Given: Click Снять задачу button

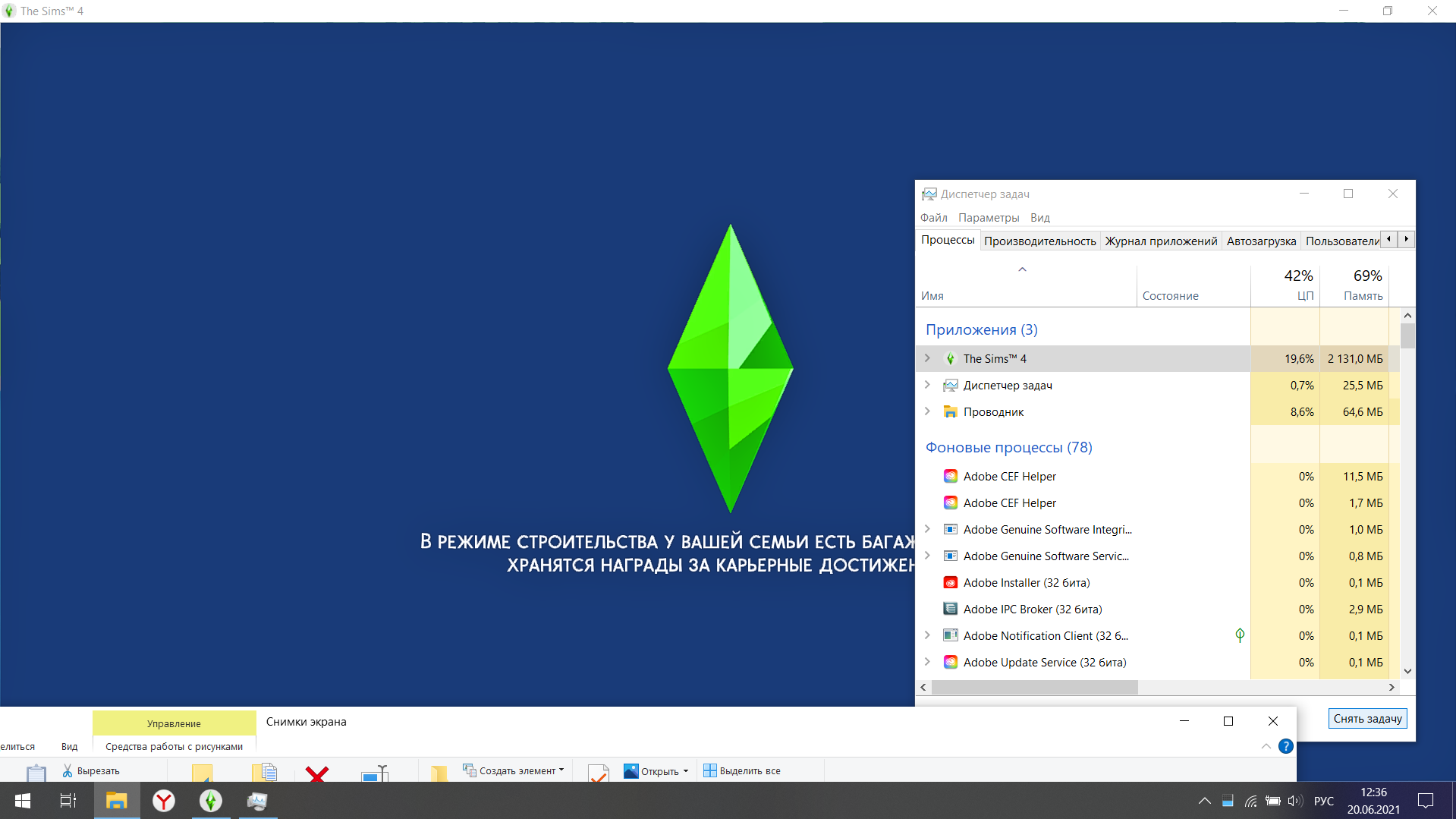Looking at the screenshot, I should point(1367,719).
